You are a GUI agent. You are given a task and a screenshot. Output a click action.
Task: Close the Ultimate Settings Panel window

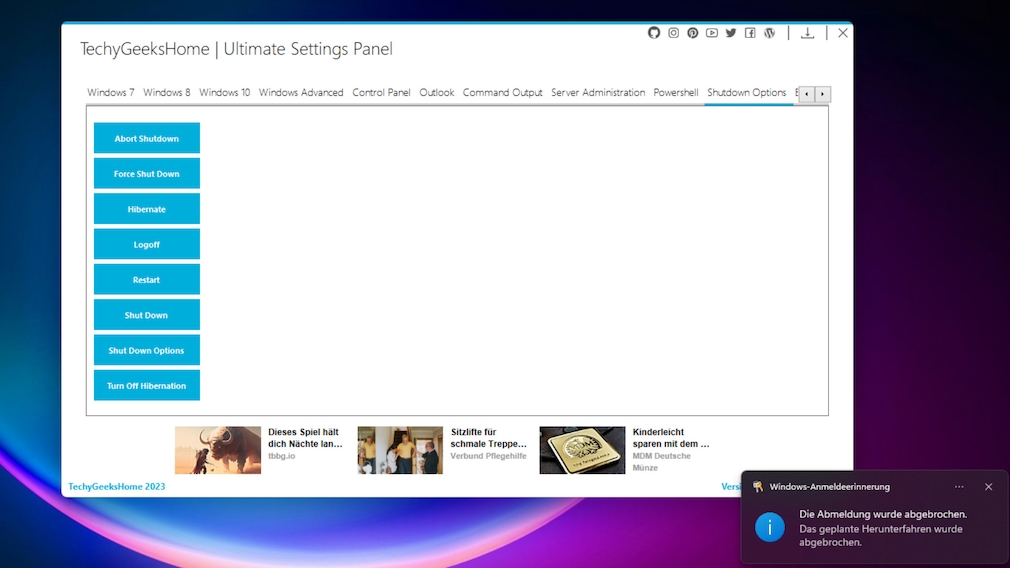pos(843,33)
